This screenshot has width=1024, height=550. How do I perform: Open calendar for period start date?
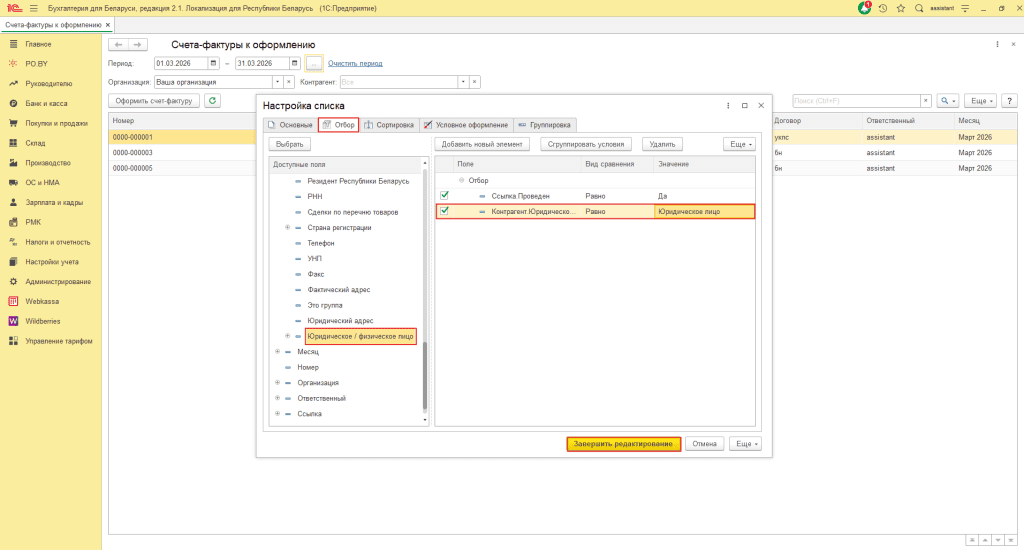213,63
